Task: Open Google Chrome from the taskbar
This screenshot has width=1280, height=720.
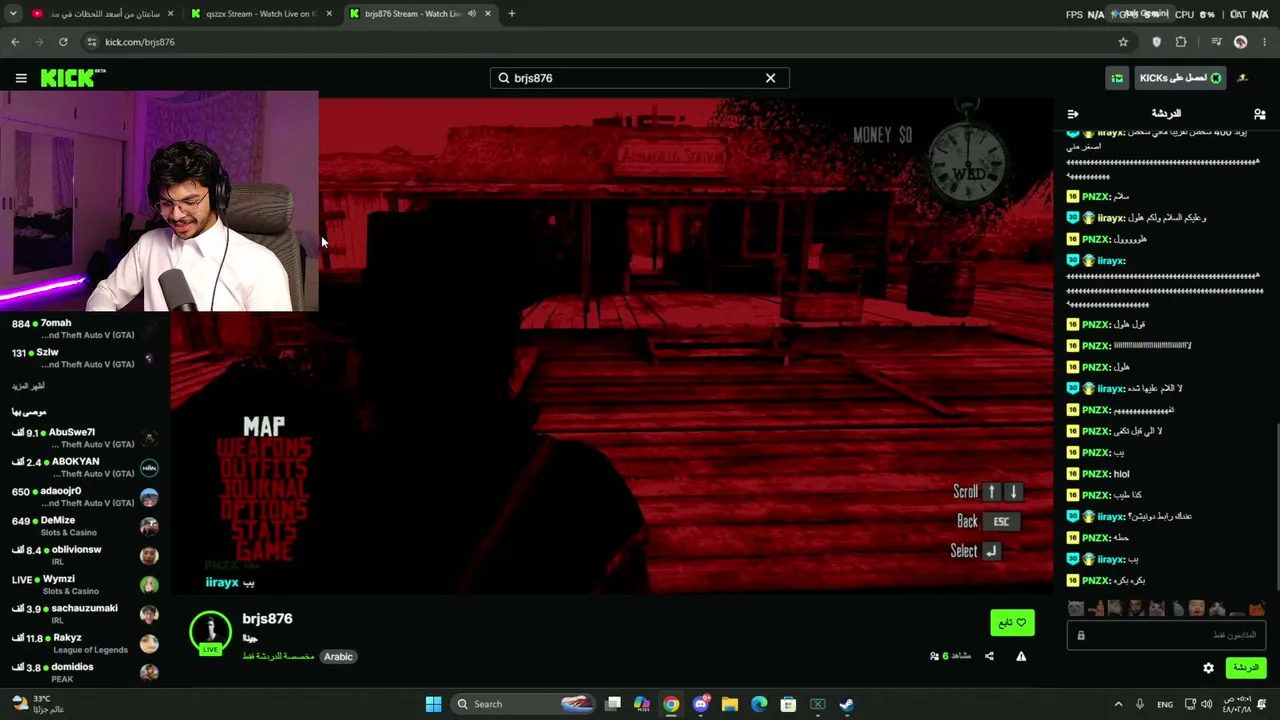Action: click(671, 704)
